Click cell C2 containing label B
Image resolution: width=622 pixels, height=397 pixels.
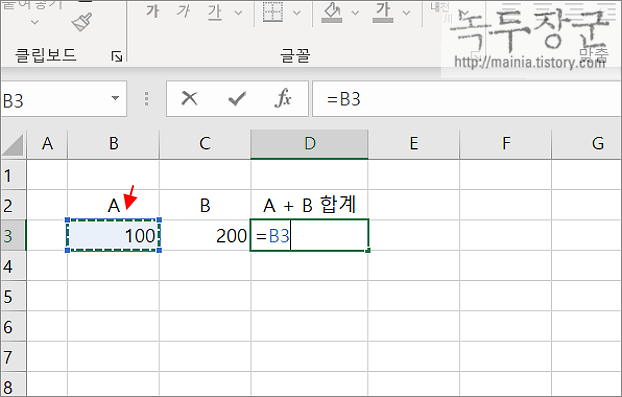pos(205,205)
